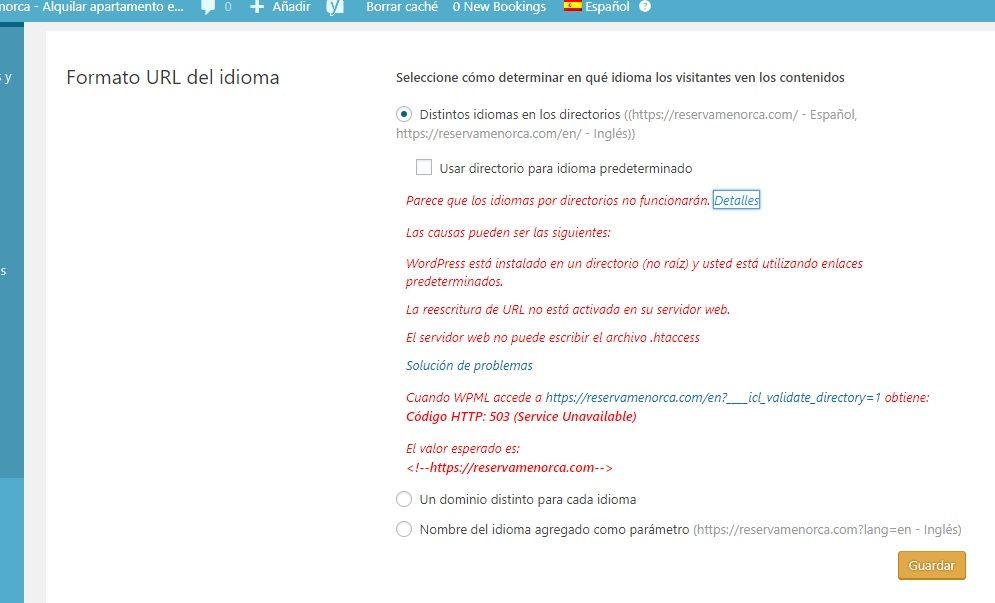Open the WPML help question mark icon
Image resolution: width=995 pixels, height=603 pixels.
coord(645,6)
